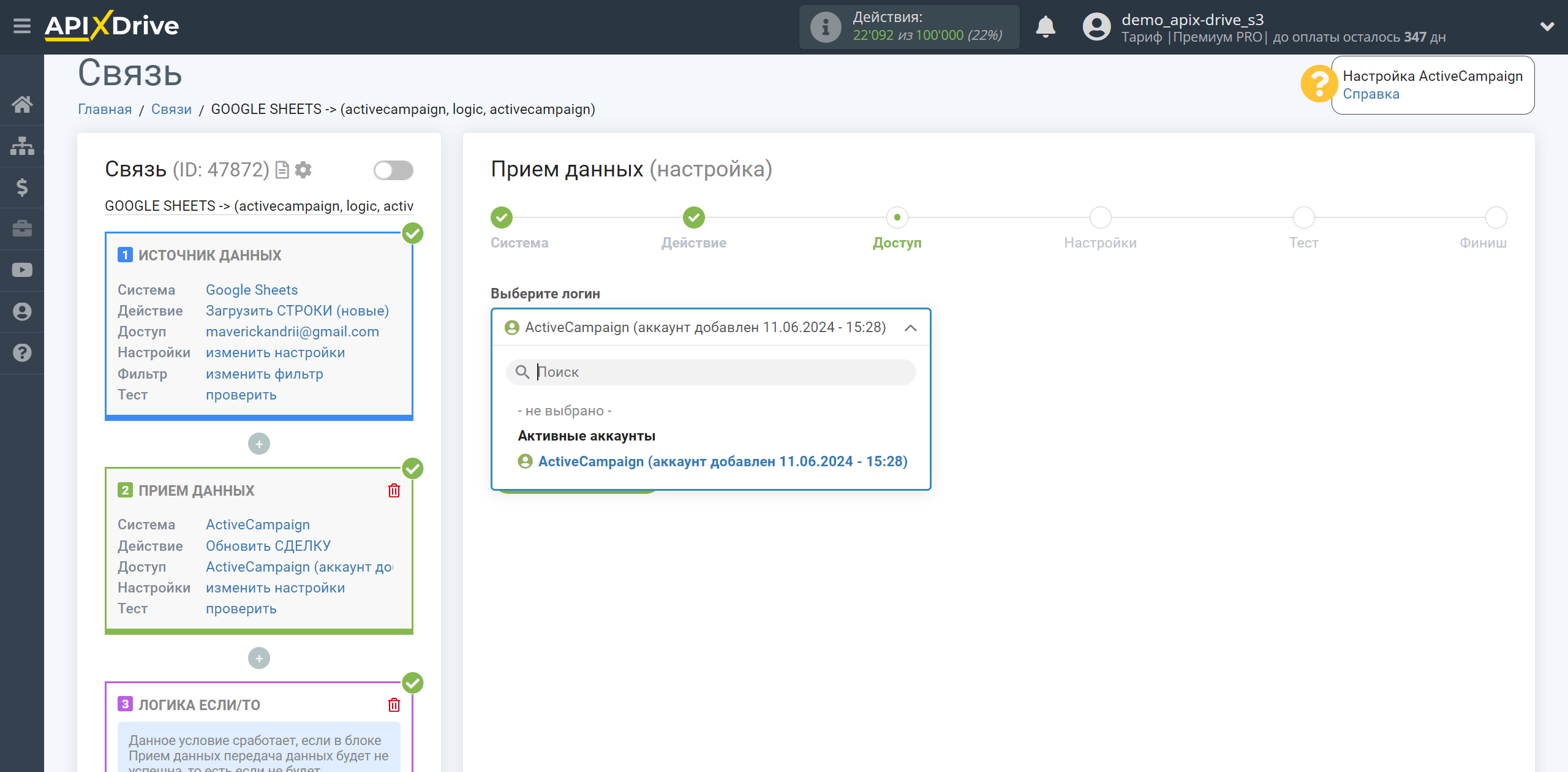This screenshot has width=1568, height=772.
Task: Delete the ПРИЕМ ДАННЫХ block
Action: pyautogui.click(x=394, y=490)
